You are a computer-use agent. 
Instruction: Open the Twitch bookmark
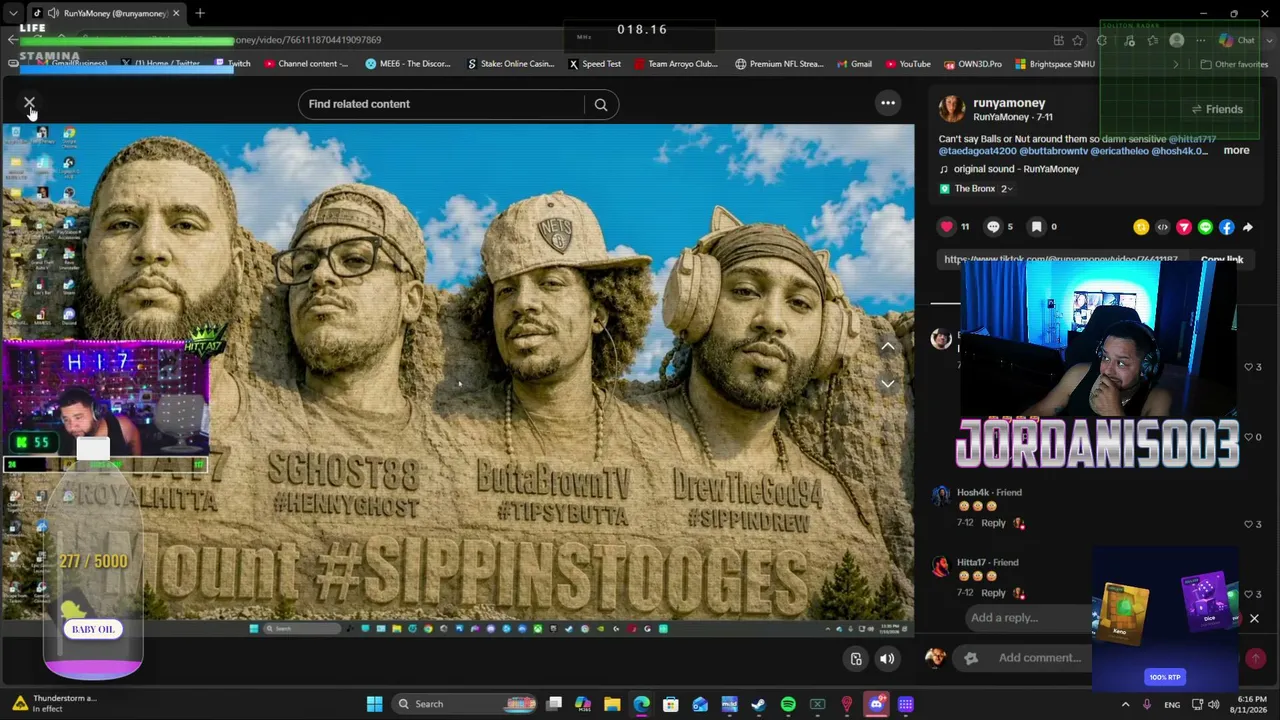(232, 64)
